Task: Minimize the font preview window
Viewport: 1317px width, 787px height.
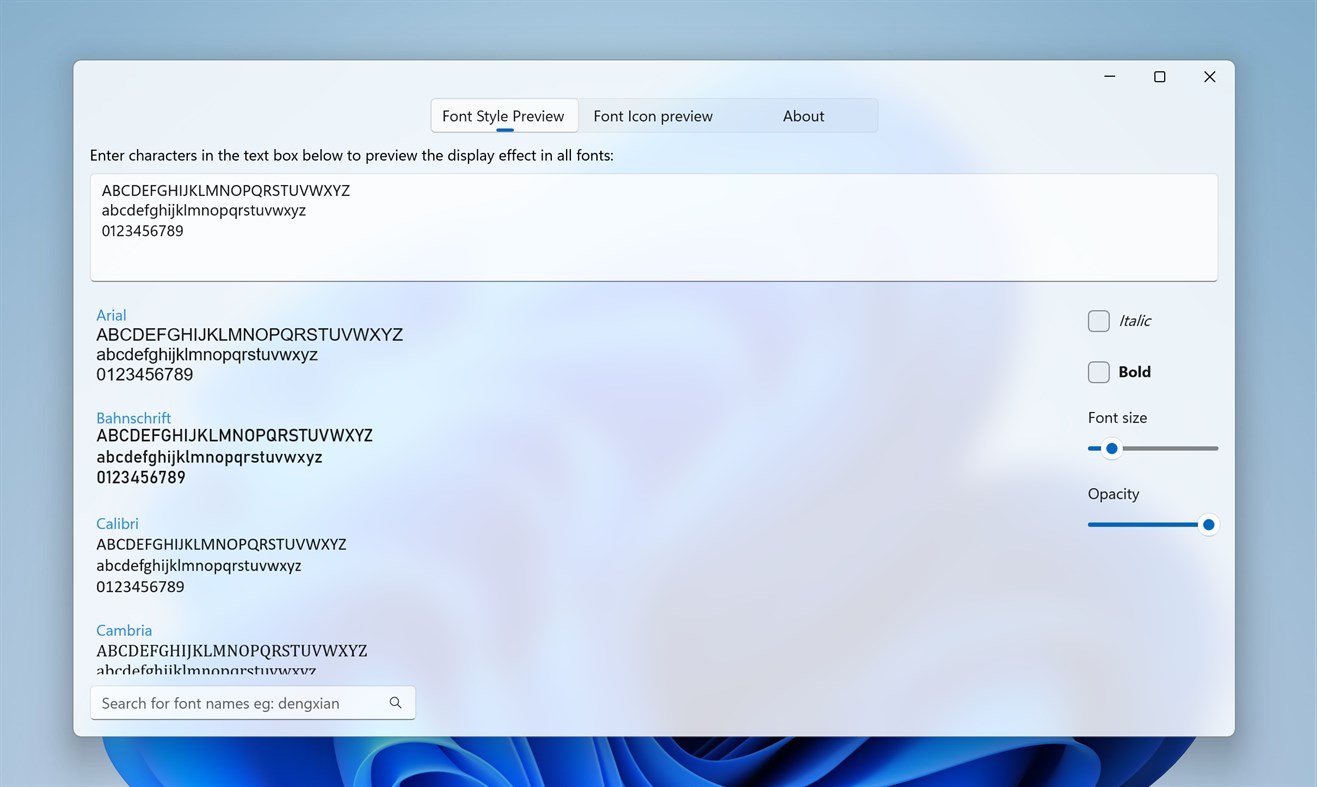Action: (1110, 77)
